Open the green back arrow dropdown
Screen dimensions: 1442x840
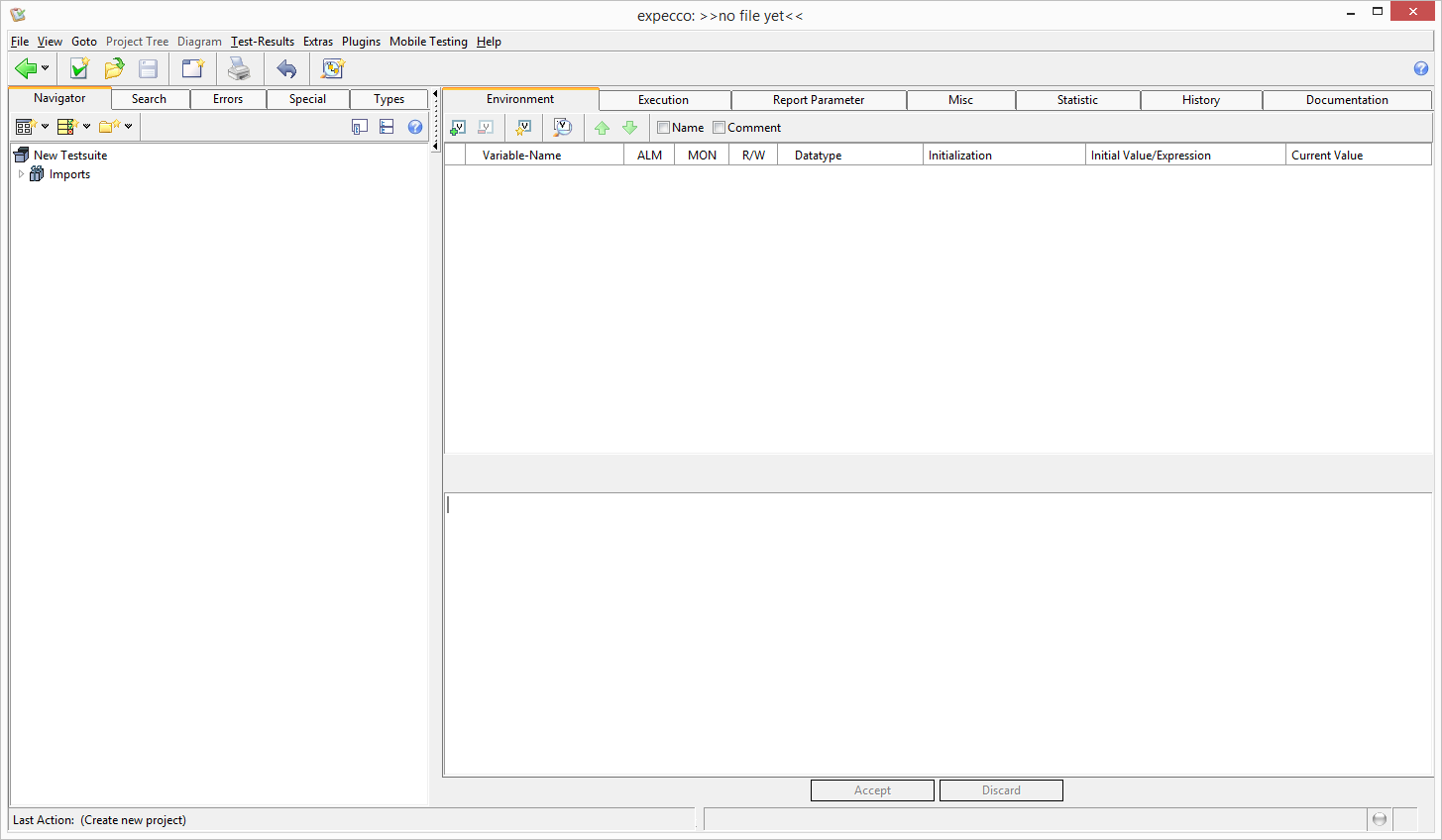click(45, 68)
